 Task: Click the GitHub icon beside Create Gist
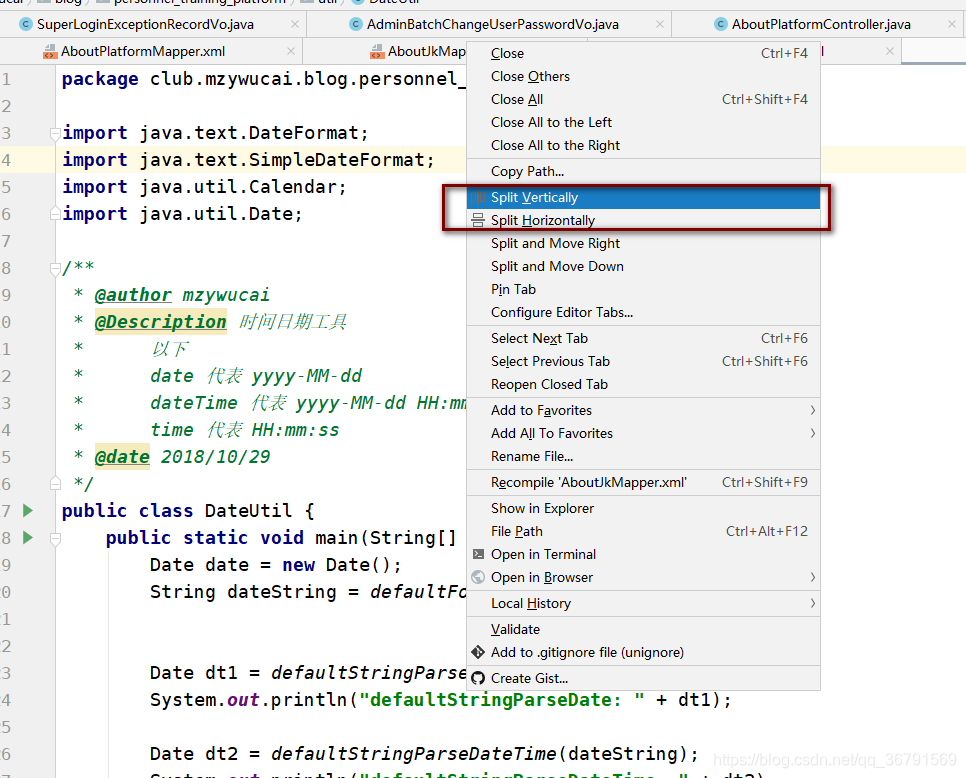[x=478, y=678]
